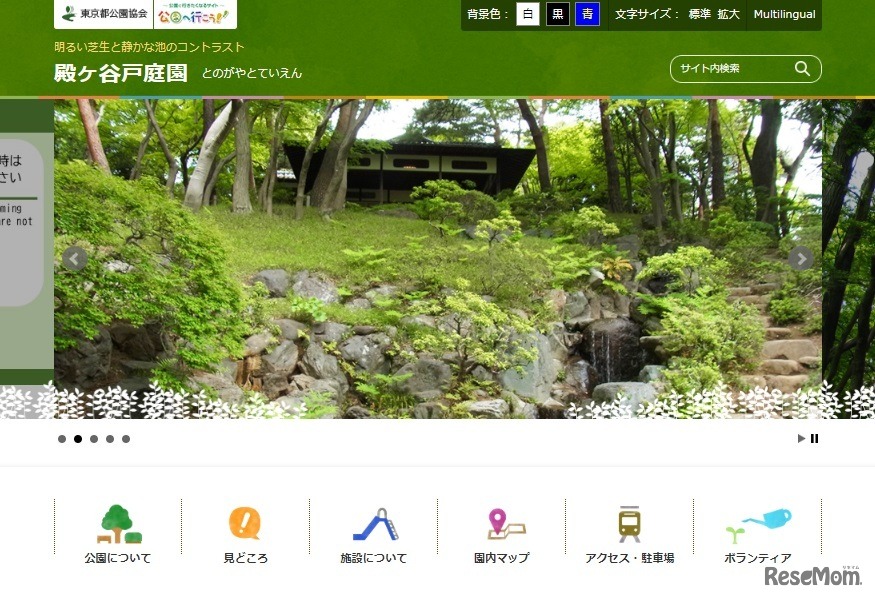Select black (黒) background color
875x599 pixels.
557,14
